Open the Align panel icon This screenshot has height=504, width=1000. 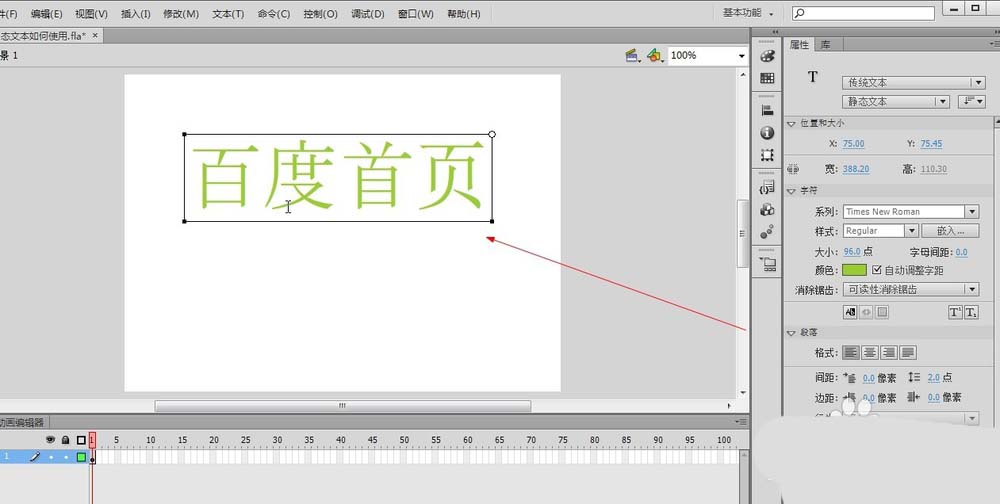pos(767,110)
